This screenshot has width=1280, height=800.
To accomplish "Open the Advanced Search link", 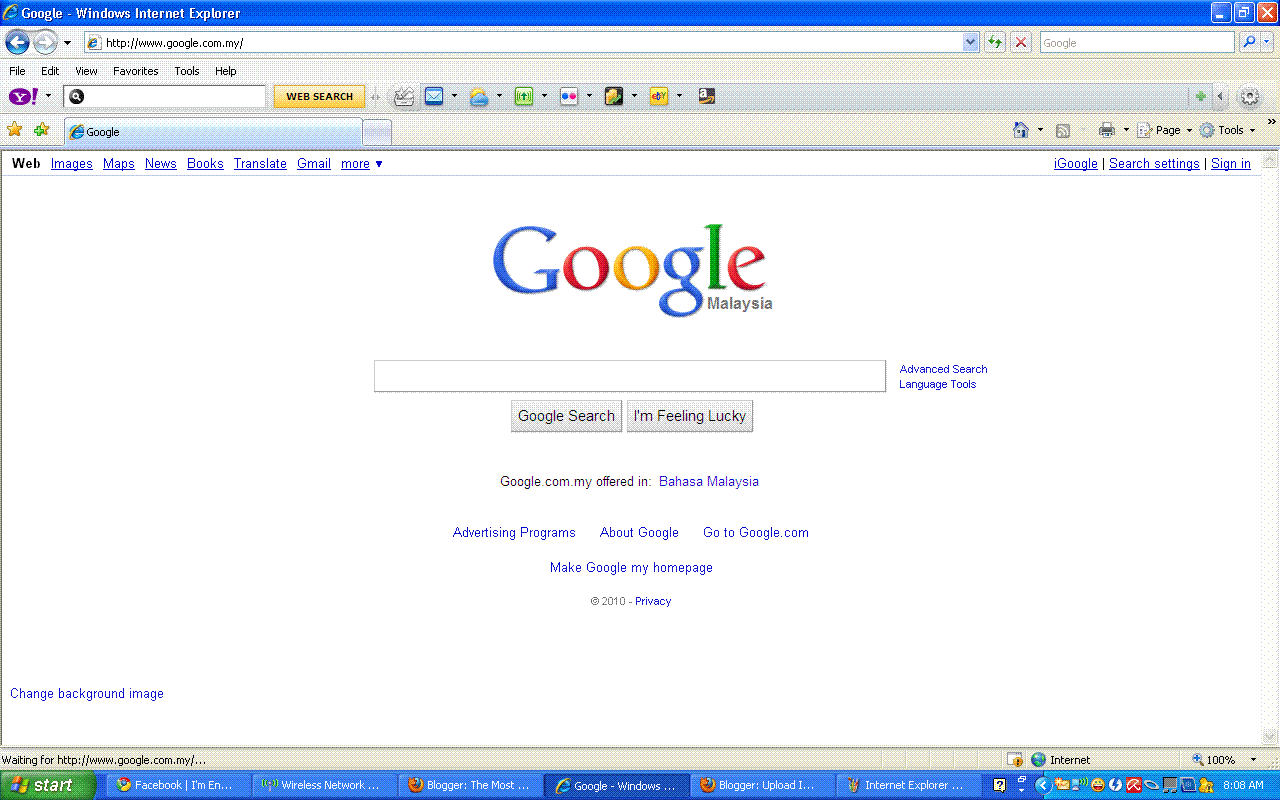I will 943,369.
